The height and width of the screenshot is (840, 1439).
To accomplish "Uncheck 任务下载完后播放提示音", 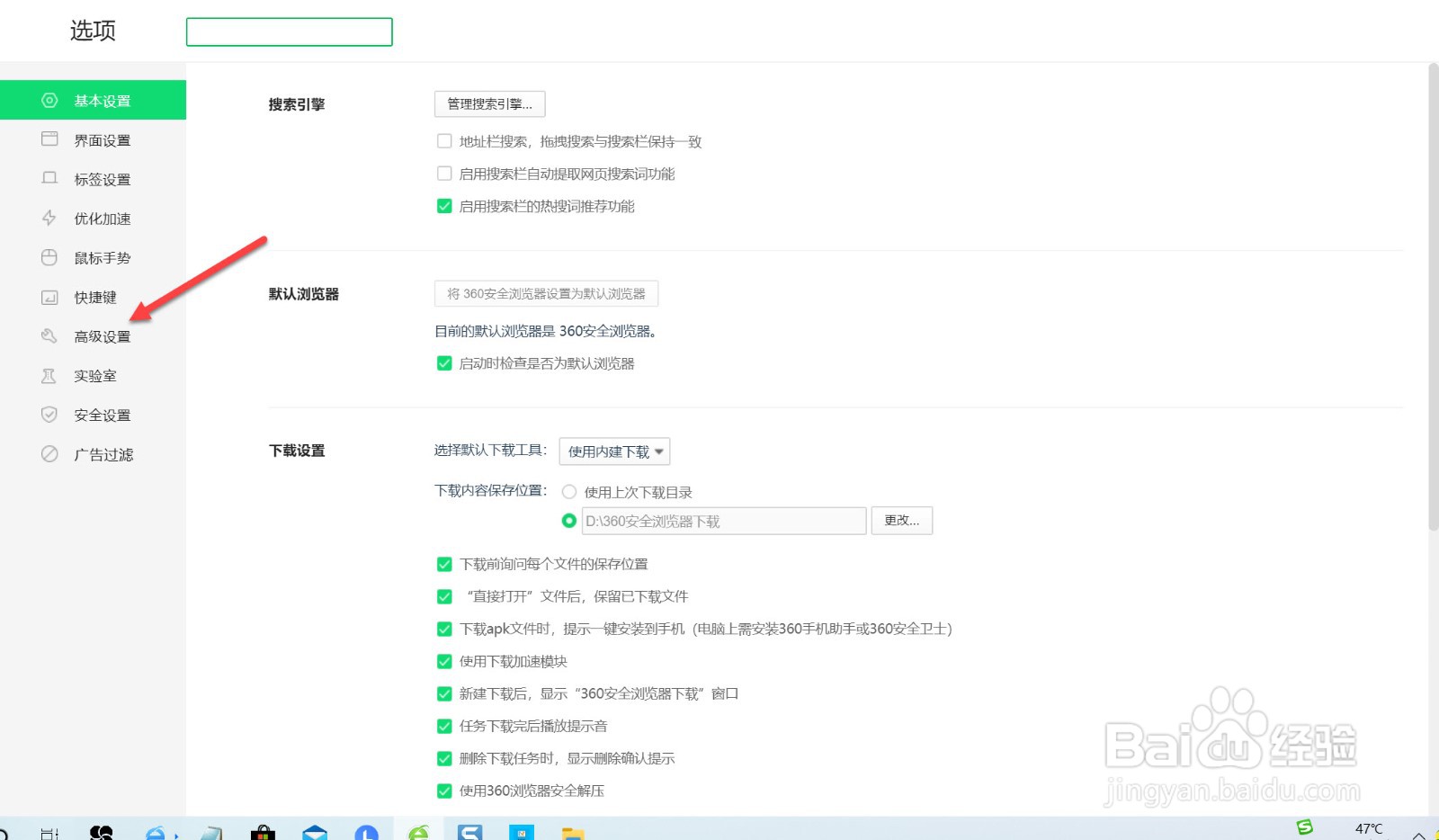I will tap(444, 726).
